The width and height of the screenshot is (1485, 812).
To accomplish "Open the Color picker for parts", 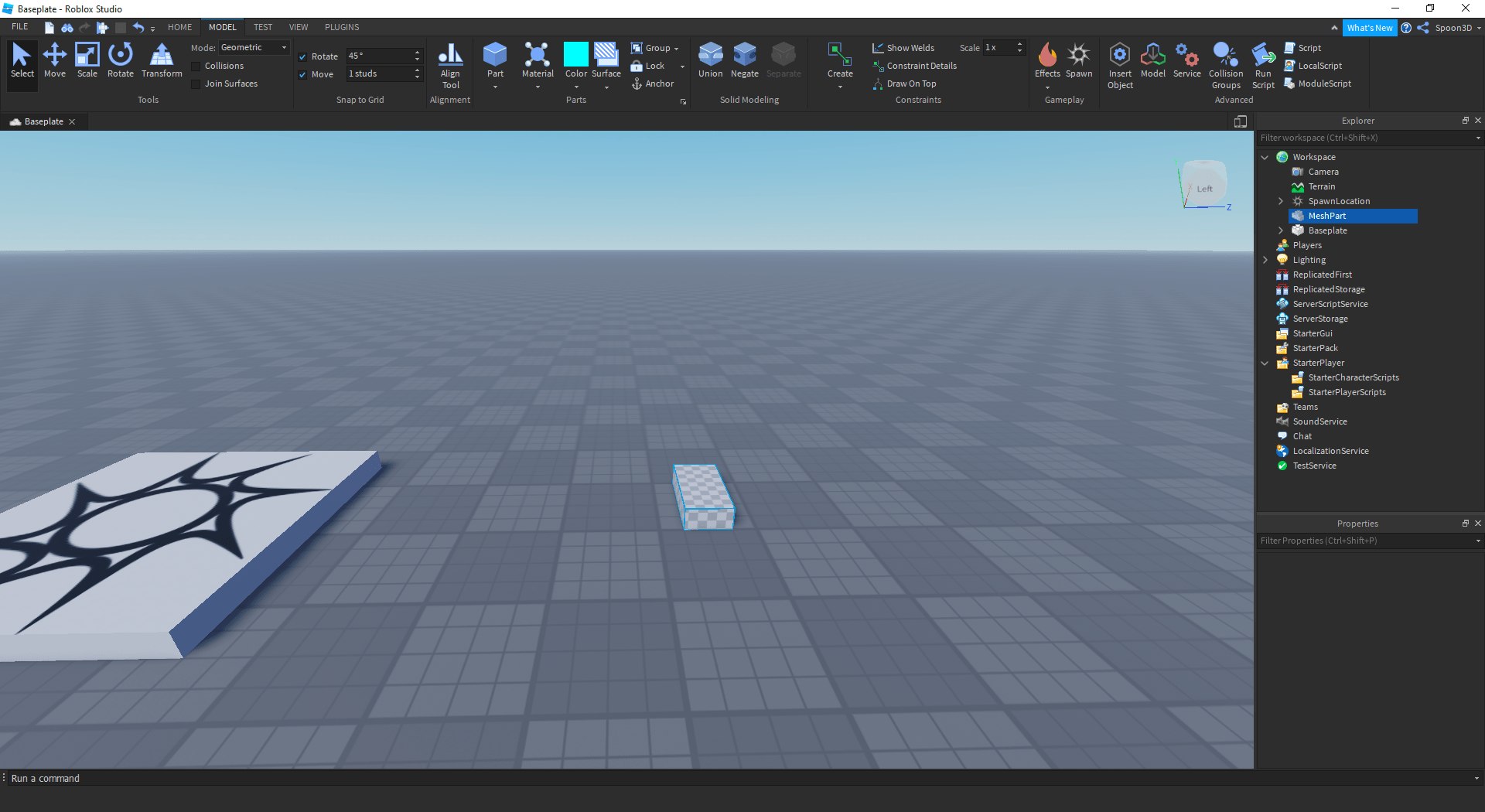I will tap(575, 61).
